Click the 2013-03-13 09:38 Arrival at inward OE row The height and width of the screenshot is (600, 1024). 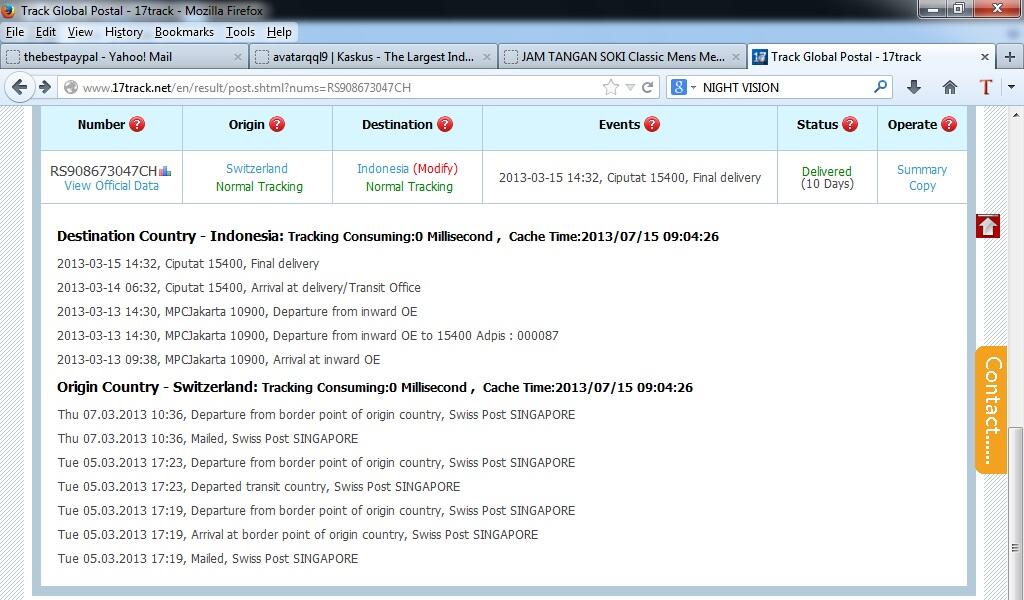point(219,360)
